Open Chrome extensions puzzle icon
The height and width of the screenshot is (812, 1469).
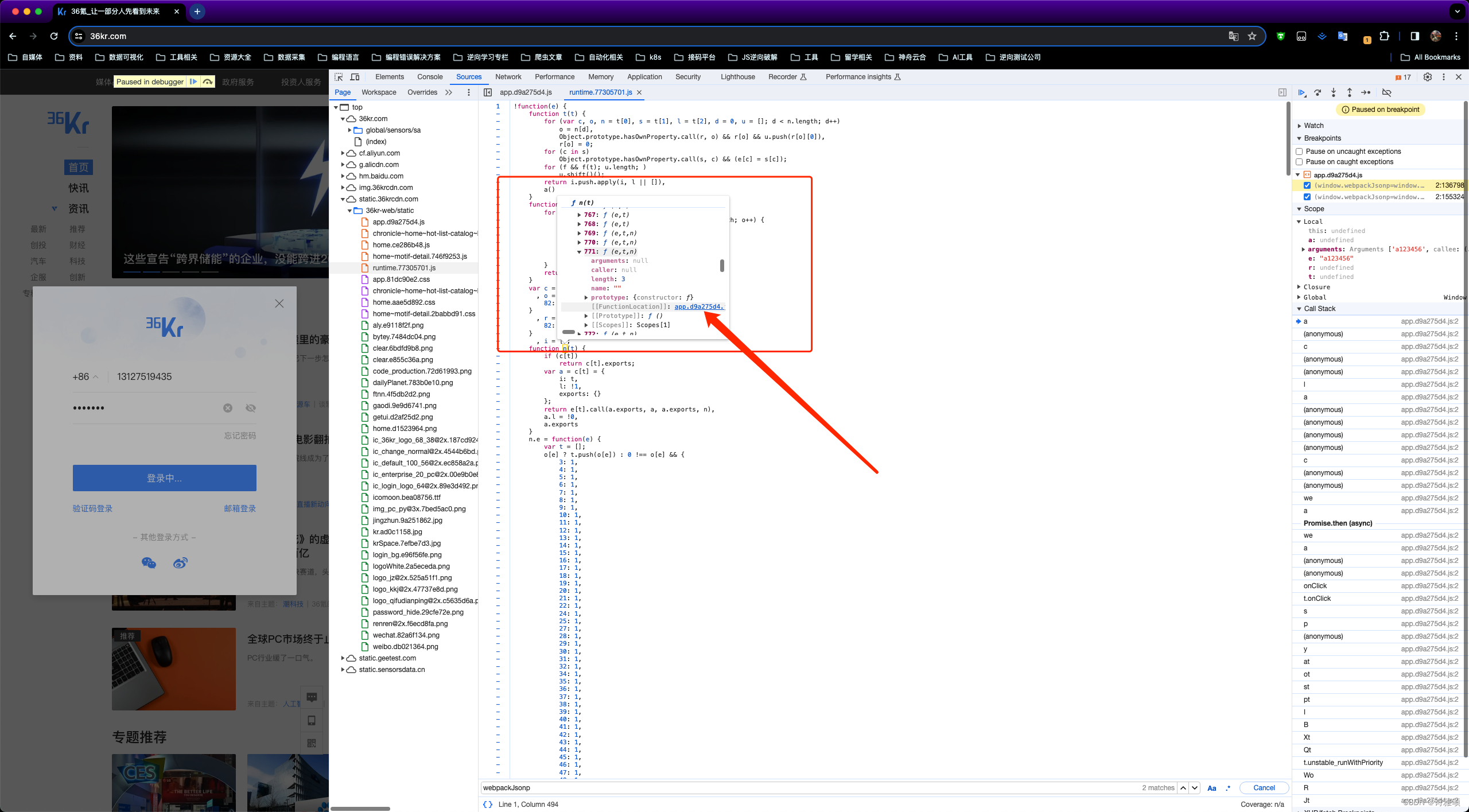[1385, 36]
